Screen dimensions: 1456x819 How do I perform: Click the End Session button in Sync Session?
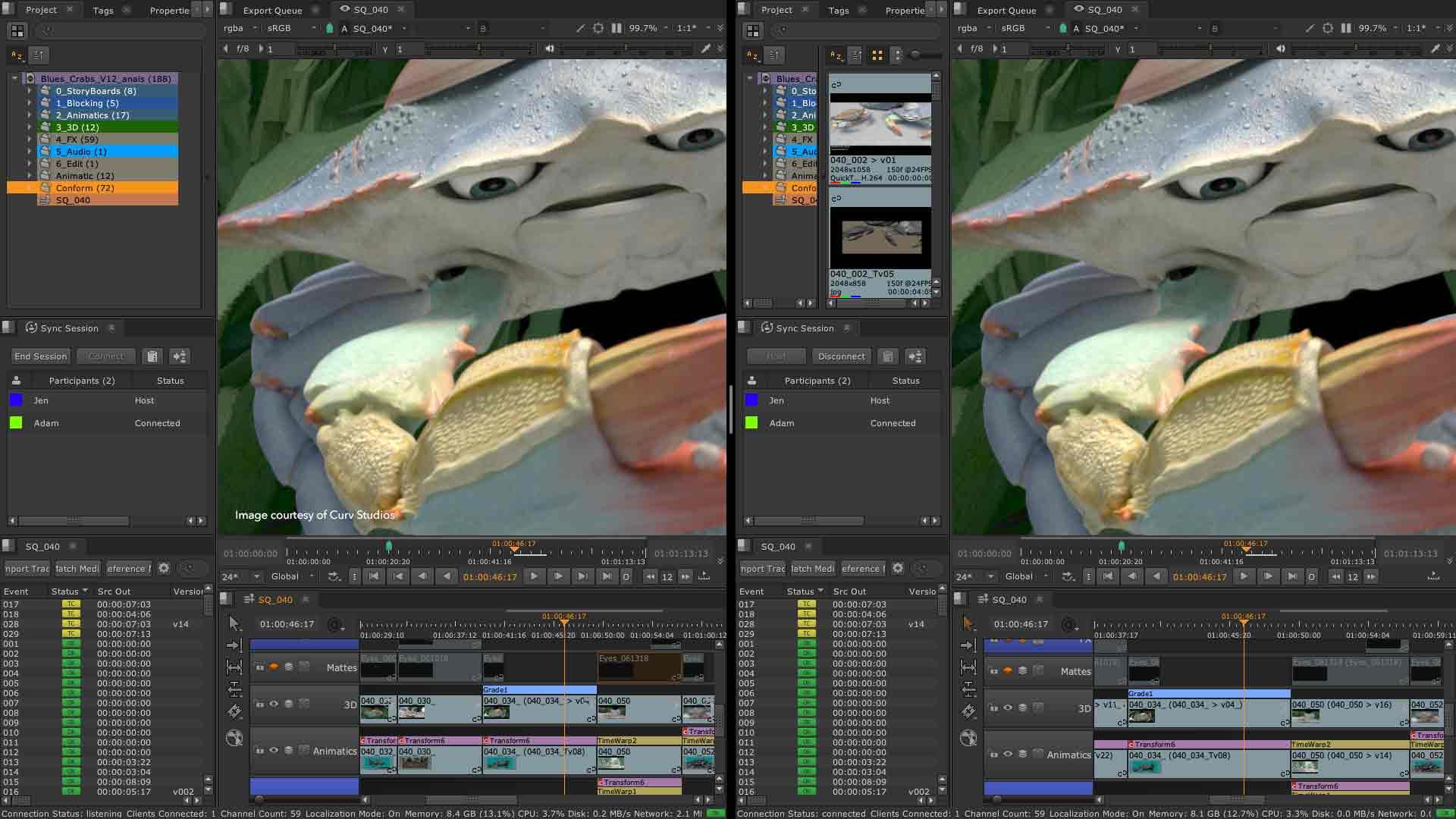40,356
